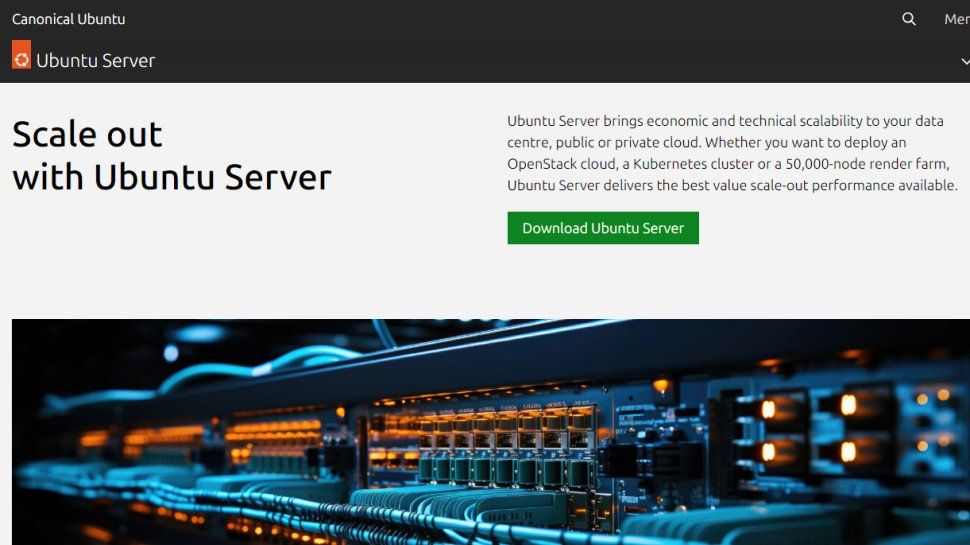
Task: Click the Ethernet port row in the photo
Action: tap(506, 433)
